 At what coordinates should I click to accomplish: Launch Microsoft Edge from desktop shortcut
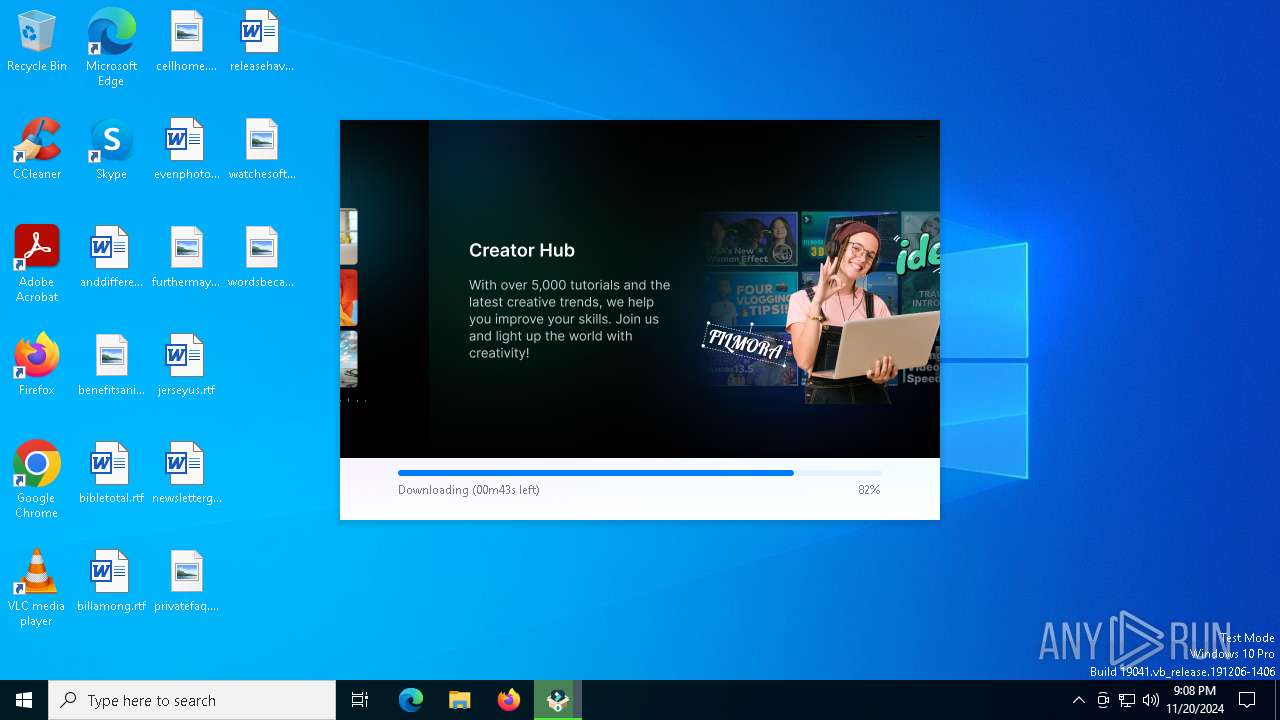click(111, 48)
